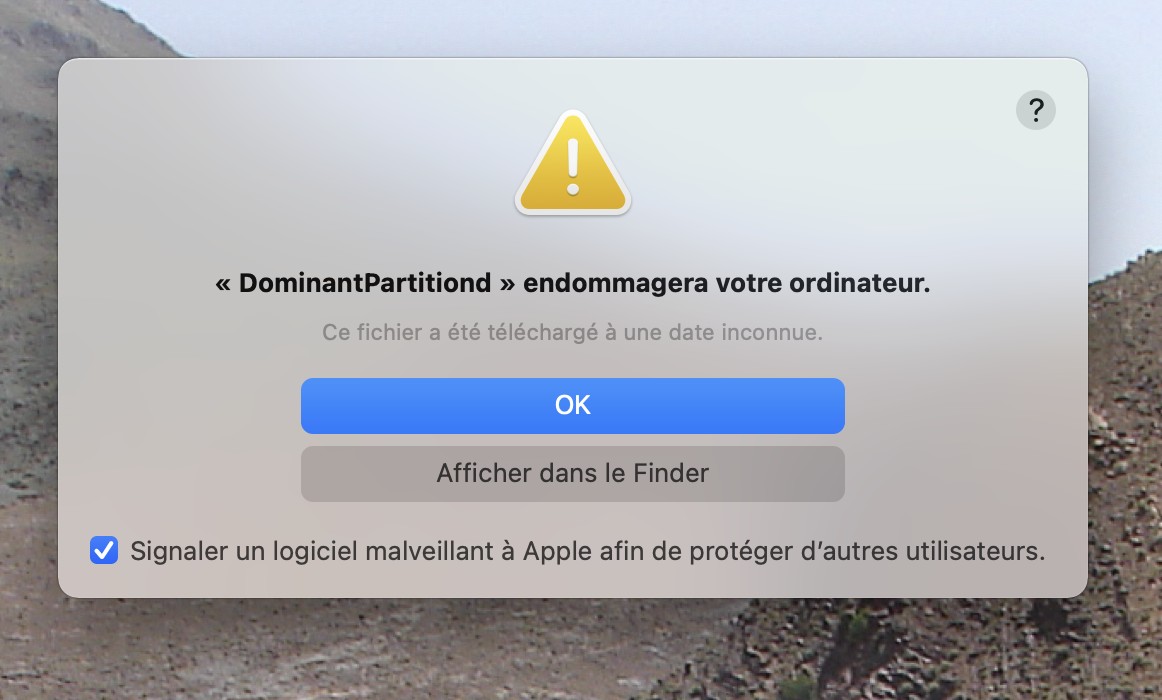Click the "DominantPartitiond" name in the heading
The height and width of the screenshot is (700, 1162).
pos(365,284)
